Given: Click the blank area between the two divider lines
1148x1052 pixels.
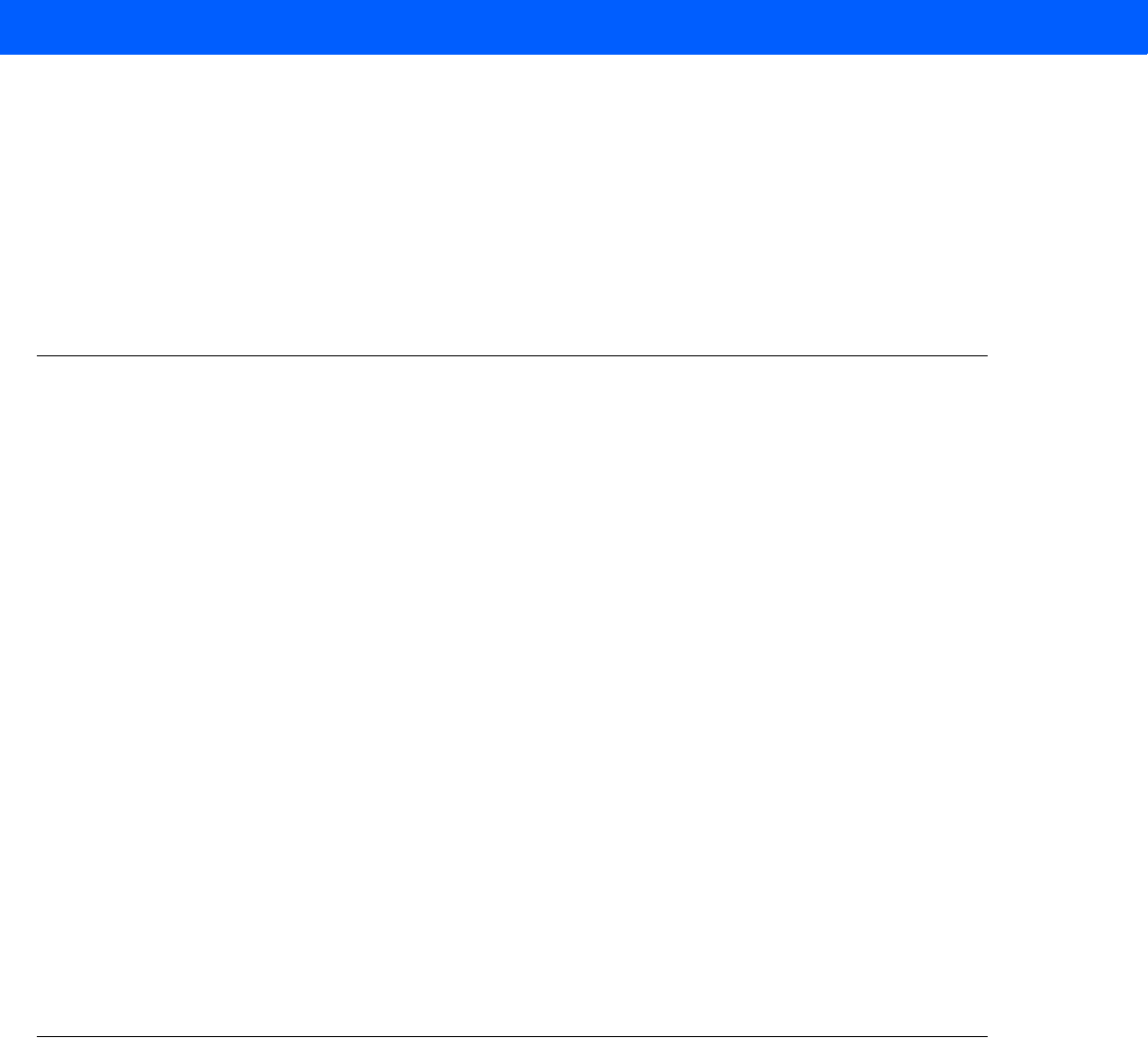Looking at the screenshot, I should [x=512, y=697].
